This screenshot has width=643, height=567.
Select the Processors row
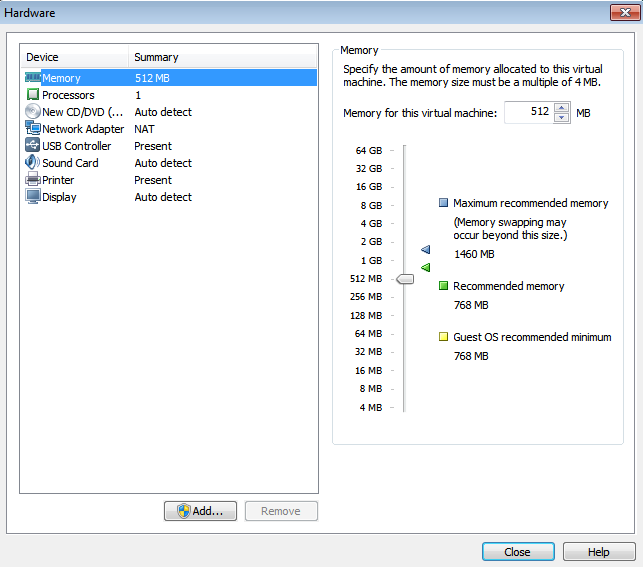pyautogui.click(x=169, y=95)
